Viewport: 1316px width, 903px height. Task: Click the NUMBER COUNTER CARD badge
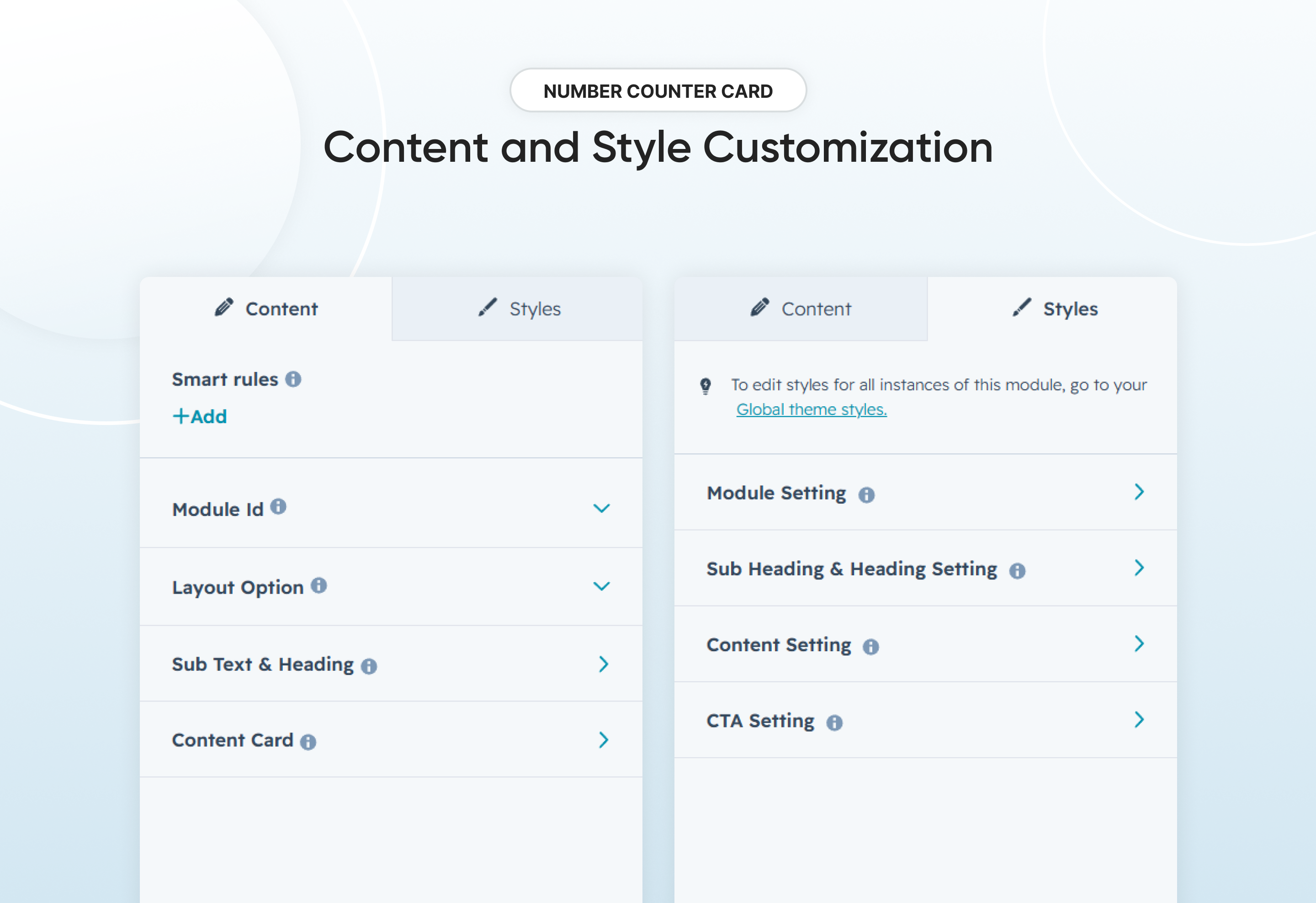click(658, 90)
